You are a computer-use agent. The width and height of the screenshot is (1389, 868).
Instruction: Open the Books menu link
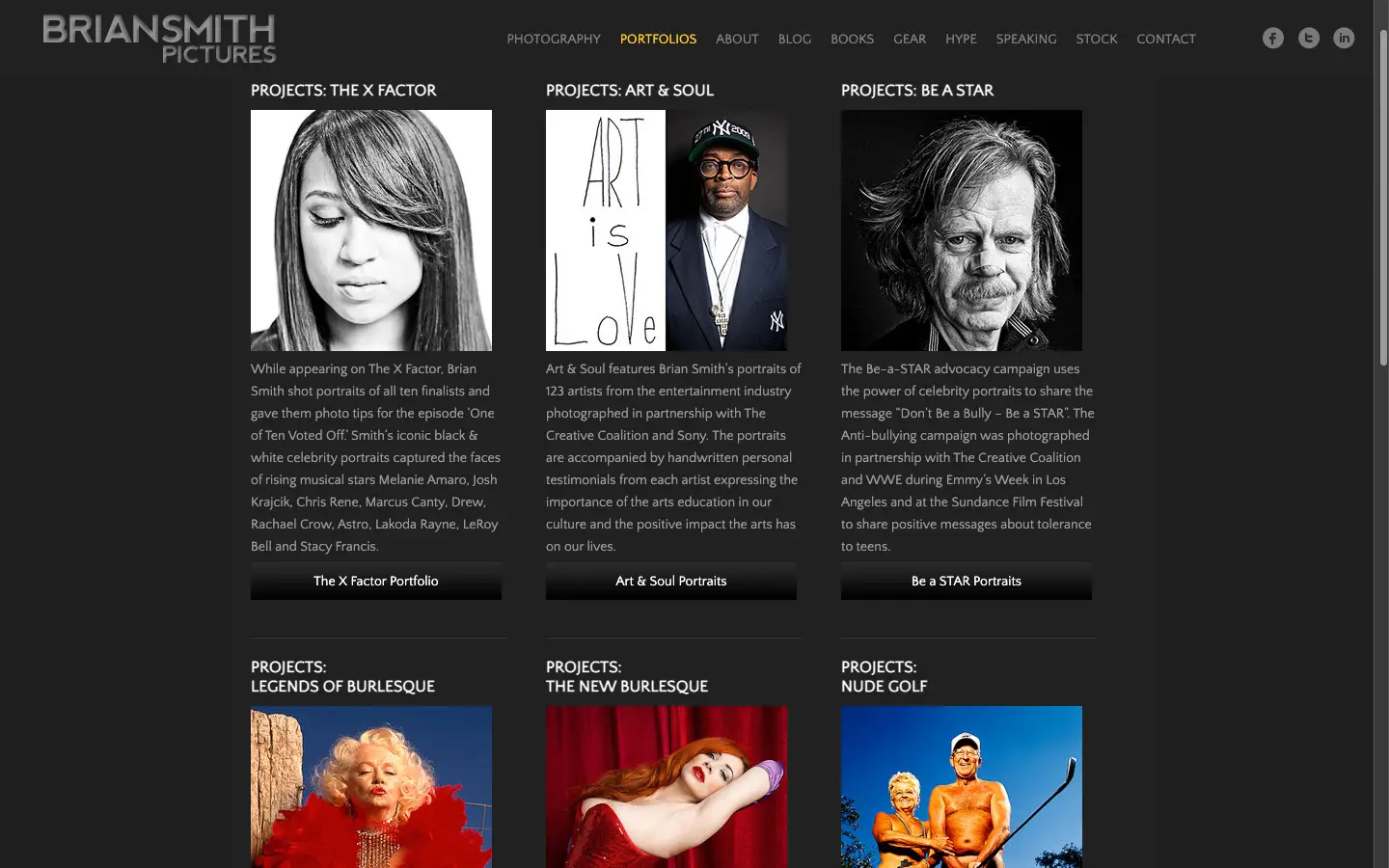point(852,39)
